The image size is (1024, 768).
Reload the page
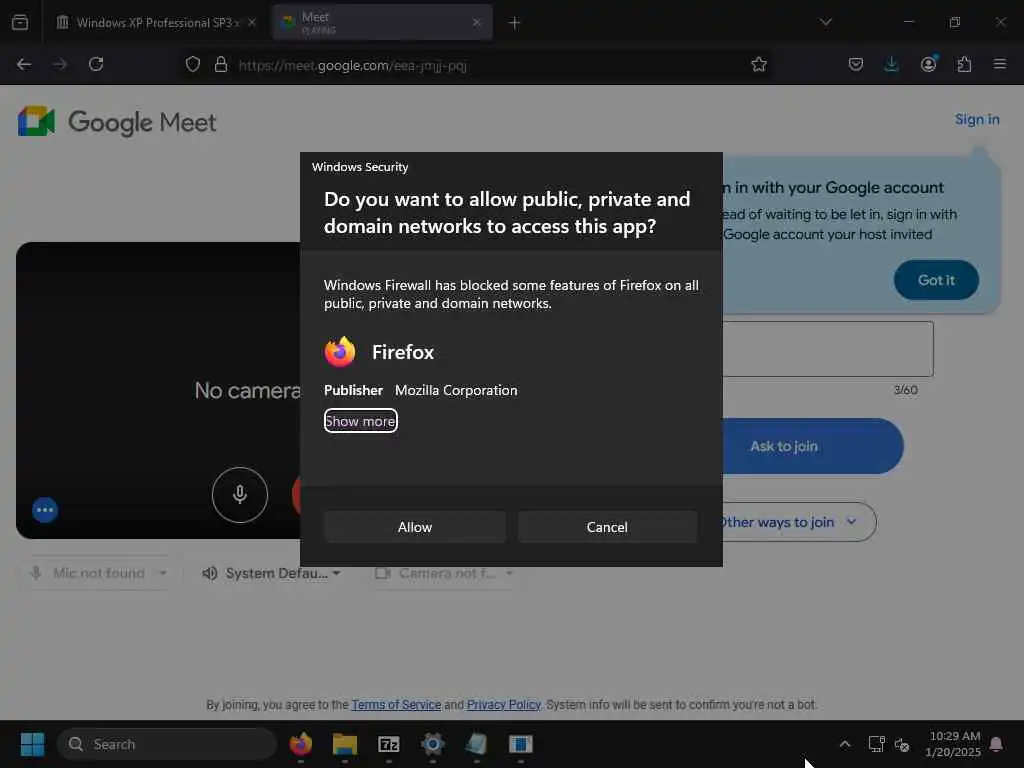tap(96, 64)
